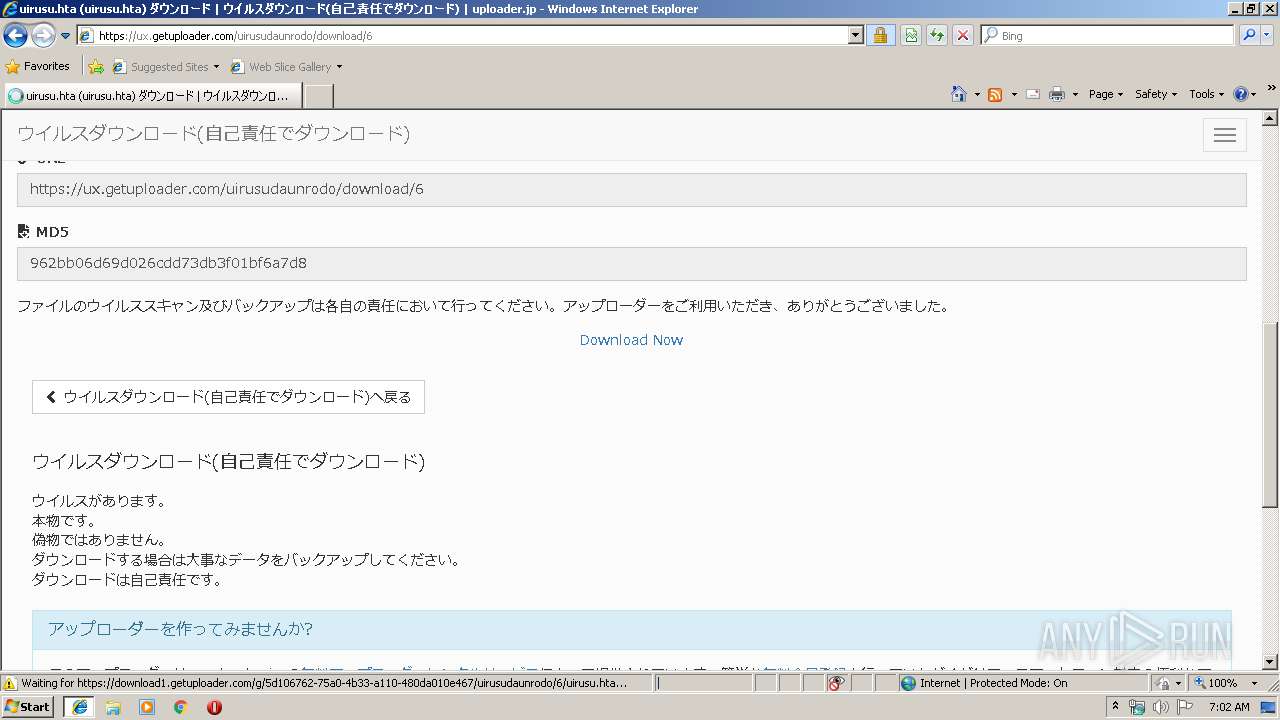Click the Refresh page icon
The image size is (1280, 720).
[936, 35]
